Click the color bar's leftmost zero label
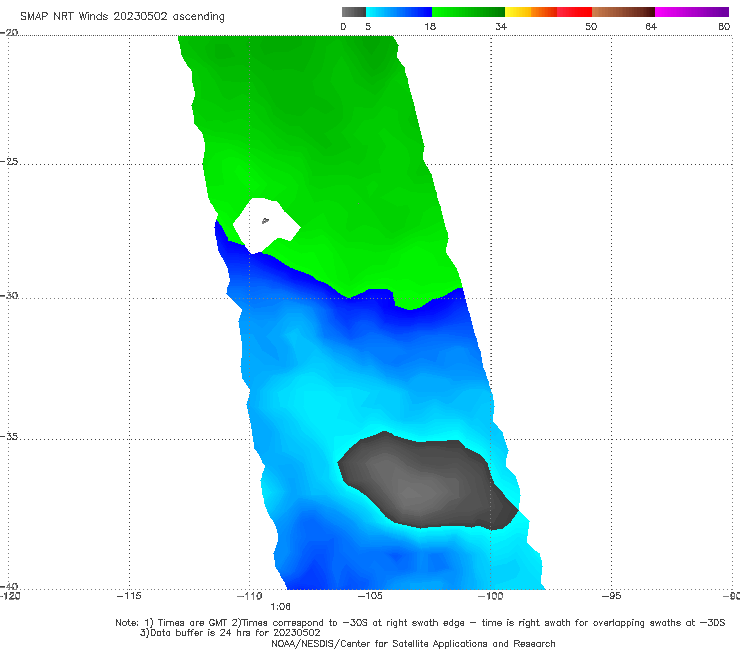The width and height of the screenshot is (740, 650). tap(343, 27)
